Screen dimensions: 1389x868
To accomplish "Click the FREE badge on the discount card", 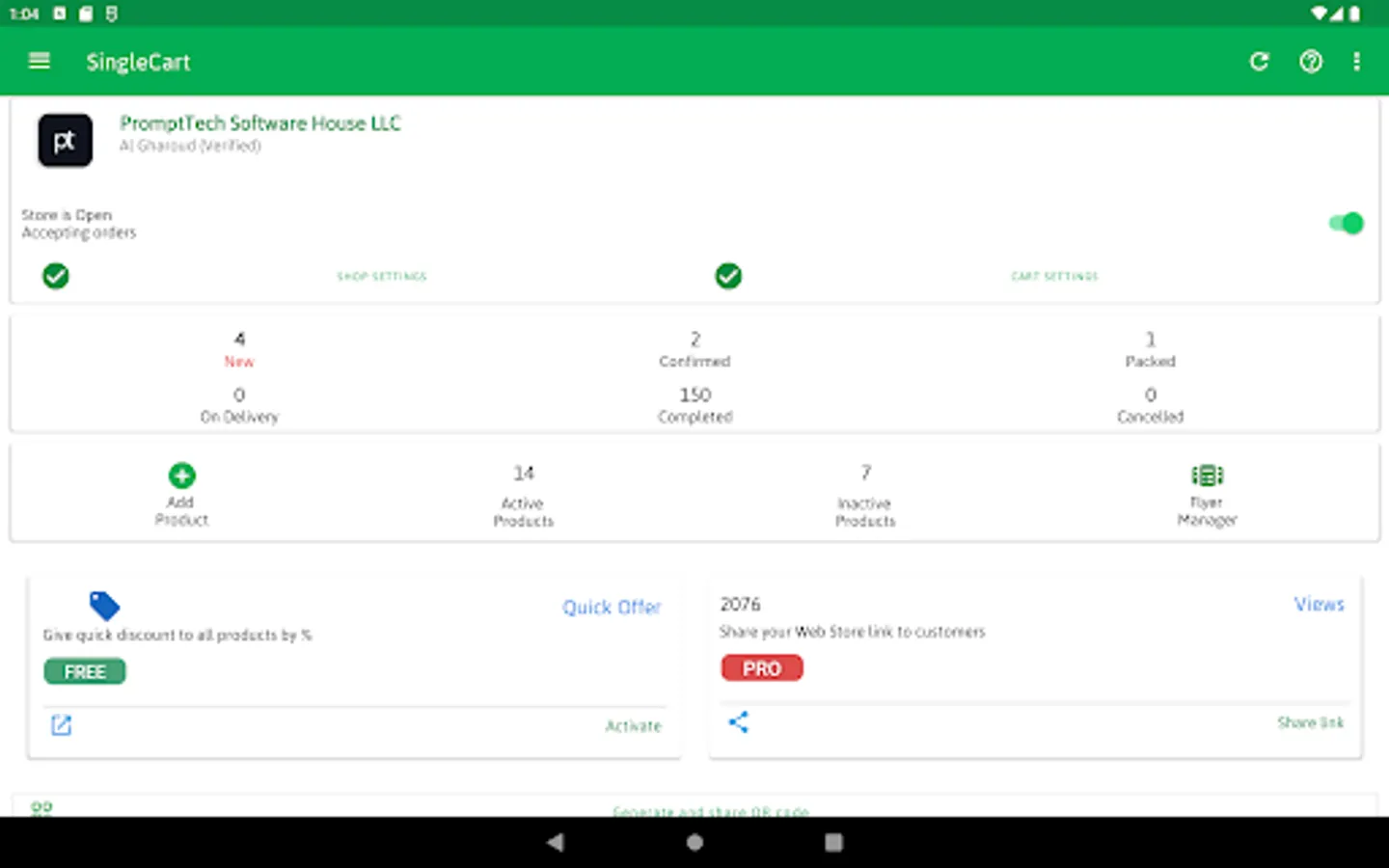I will click(84, 671).
